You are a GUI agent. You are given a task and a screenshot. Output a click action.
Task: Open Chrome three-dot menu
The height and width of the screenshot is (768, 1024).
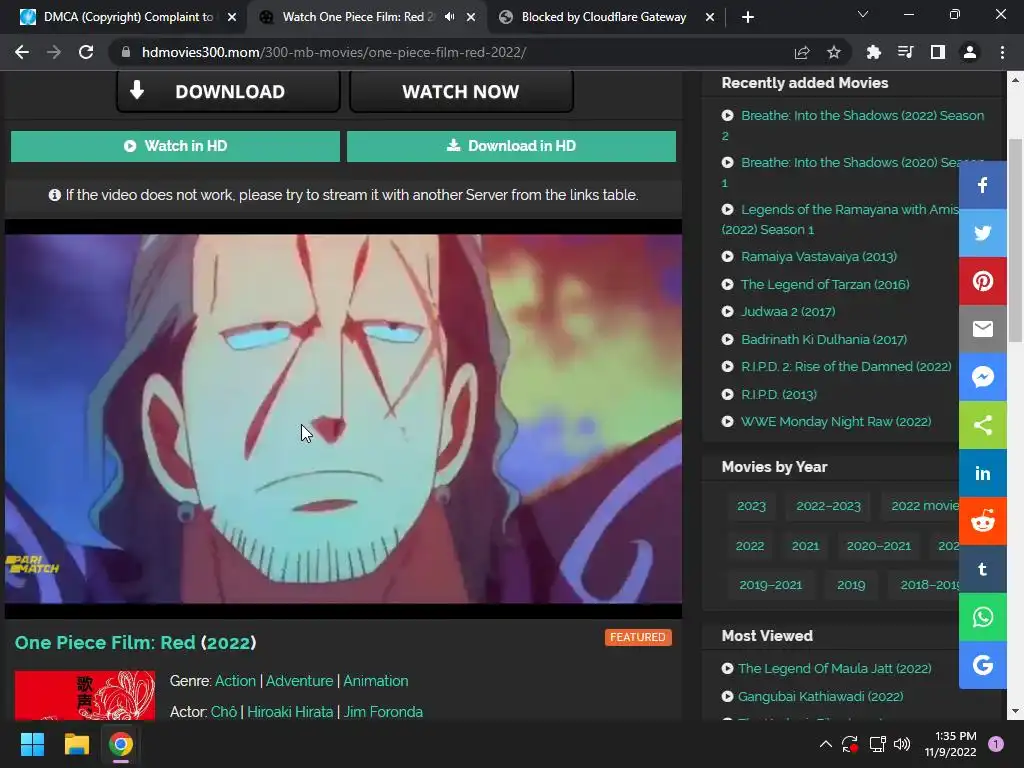(x=1002, y=52)
